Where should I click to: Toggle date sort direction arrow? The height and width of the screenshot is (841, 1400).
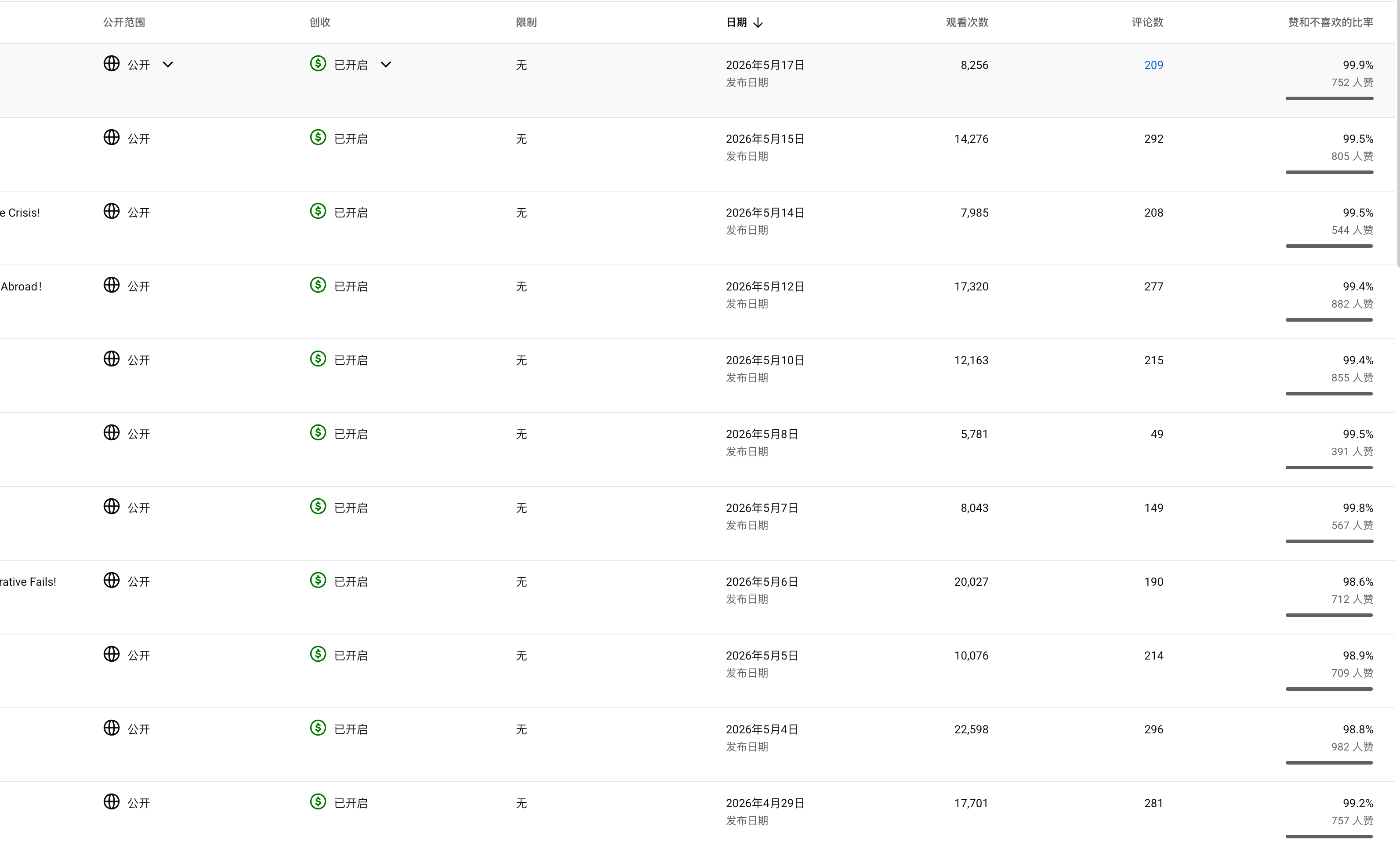758,23
